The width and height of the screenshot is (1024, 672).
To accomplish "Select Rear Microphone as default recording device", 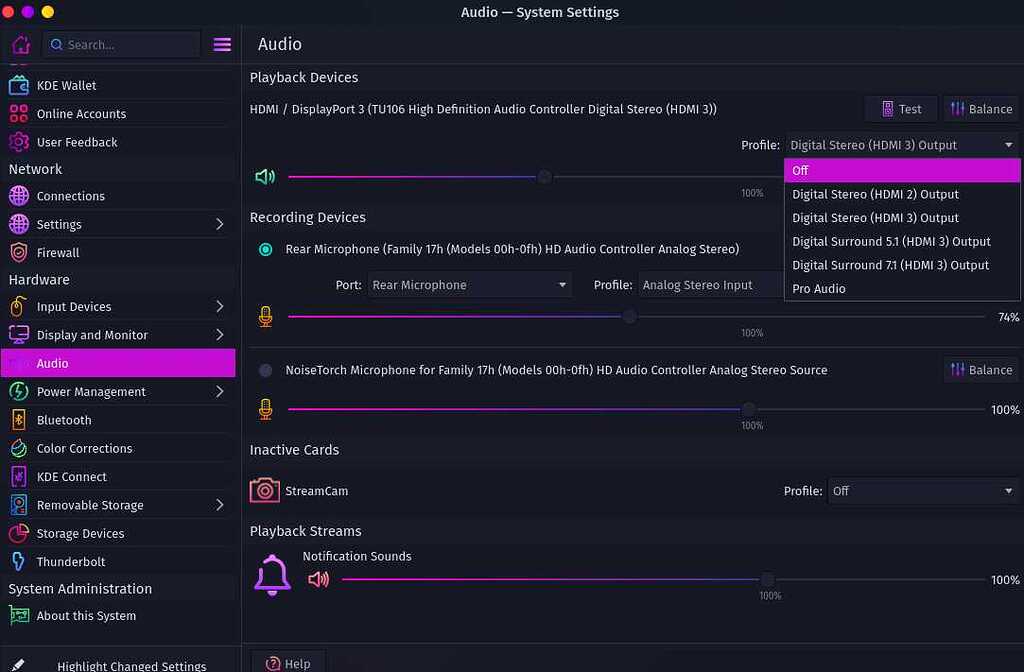I will pyautogui.click(x=266, y=249).
